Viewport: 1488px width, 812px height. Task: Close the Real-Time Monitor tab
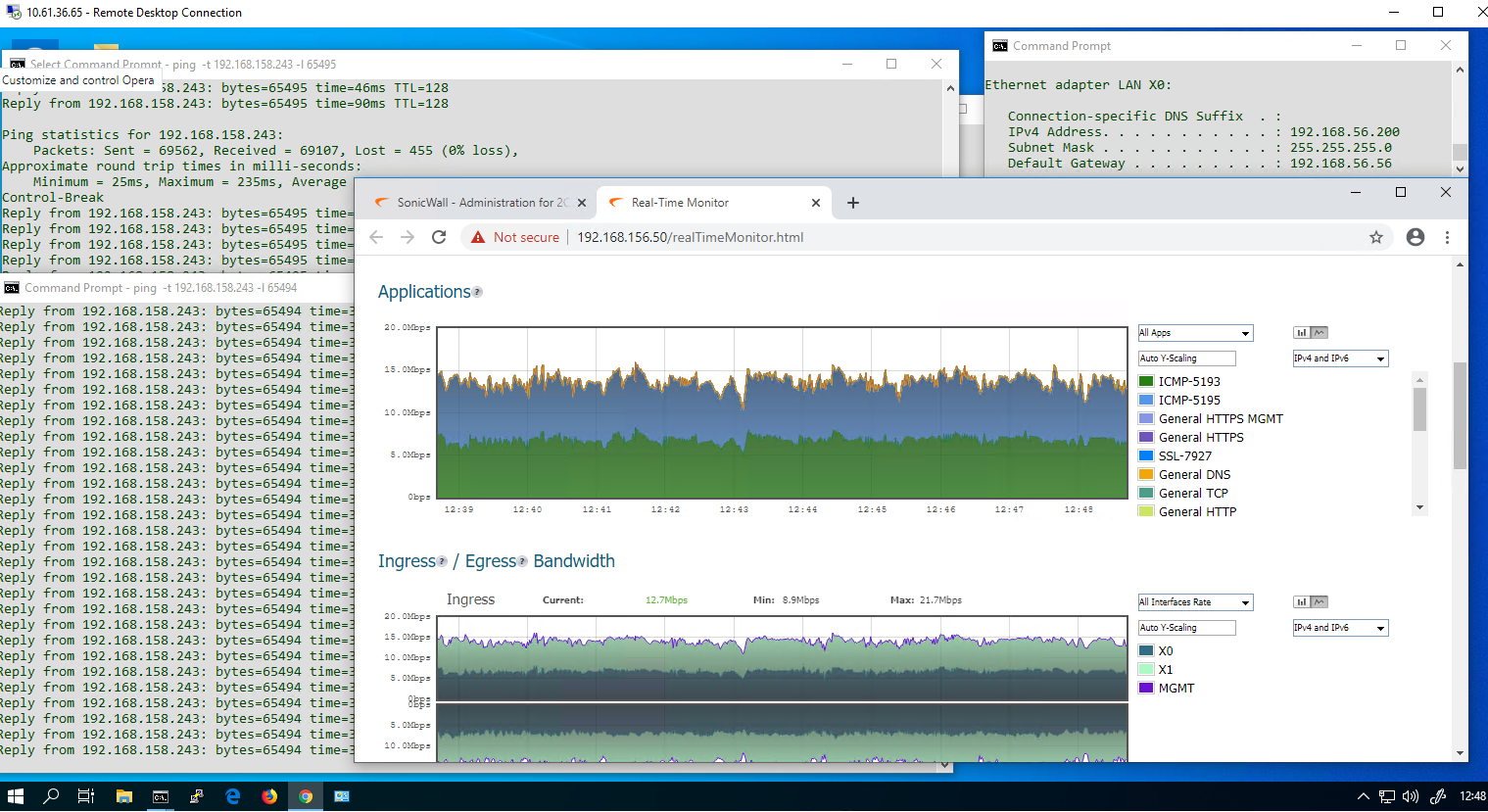[816, 203]
